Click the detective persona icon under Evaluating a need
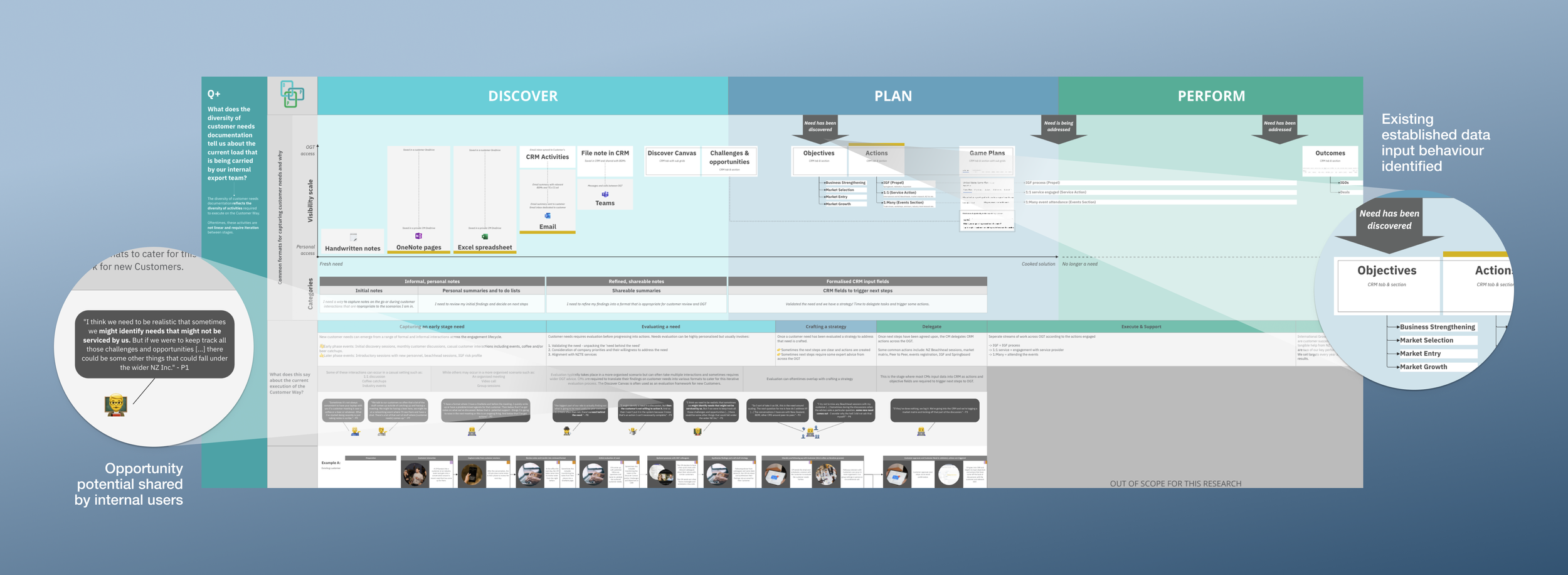This screenshot has width=1568, height=575. point(566,431)
